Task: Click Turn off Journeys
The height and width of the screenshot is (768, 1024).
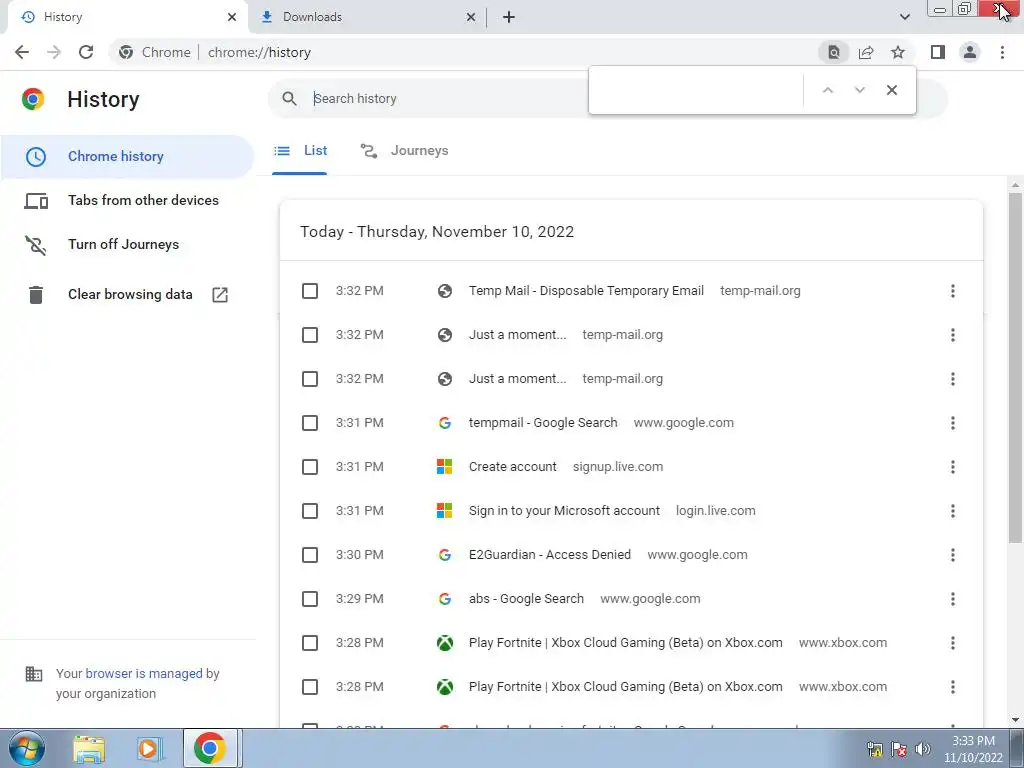Action: [127, 244]
